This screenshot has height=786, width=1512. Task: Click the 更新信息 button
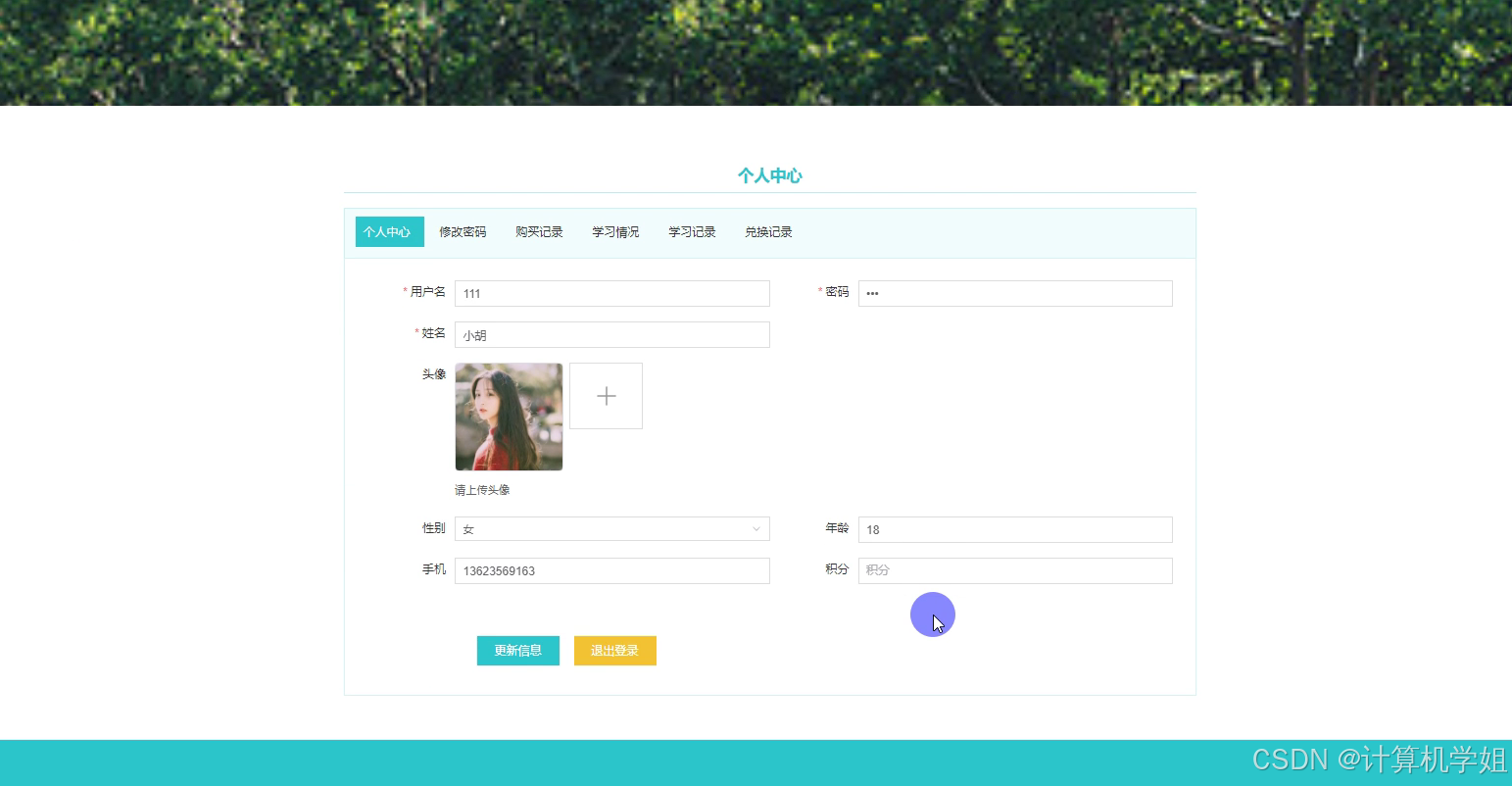pos(518,651)
